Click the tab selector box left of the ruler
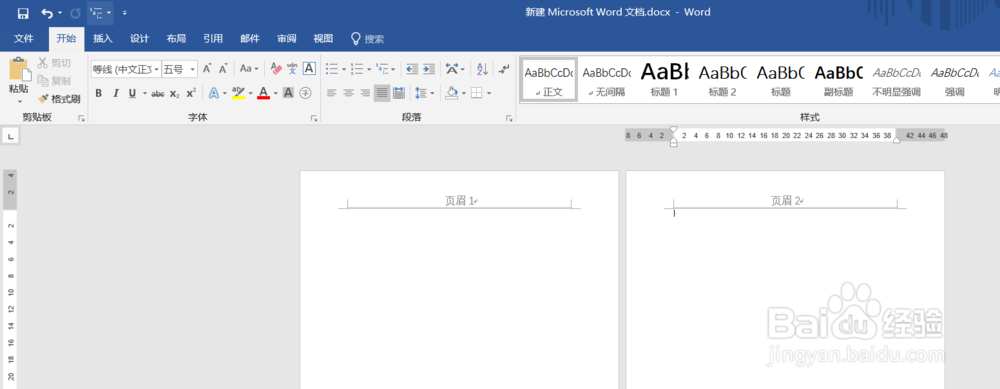The image size is (1000, 389). tap(10, 136)
